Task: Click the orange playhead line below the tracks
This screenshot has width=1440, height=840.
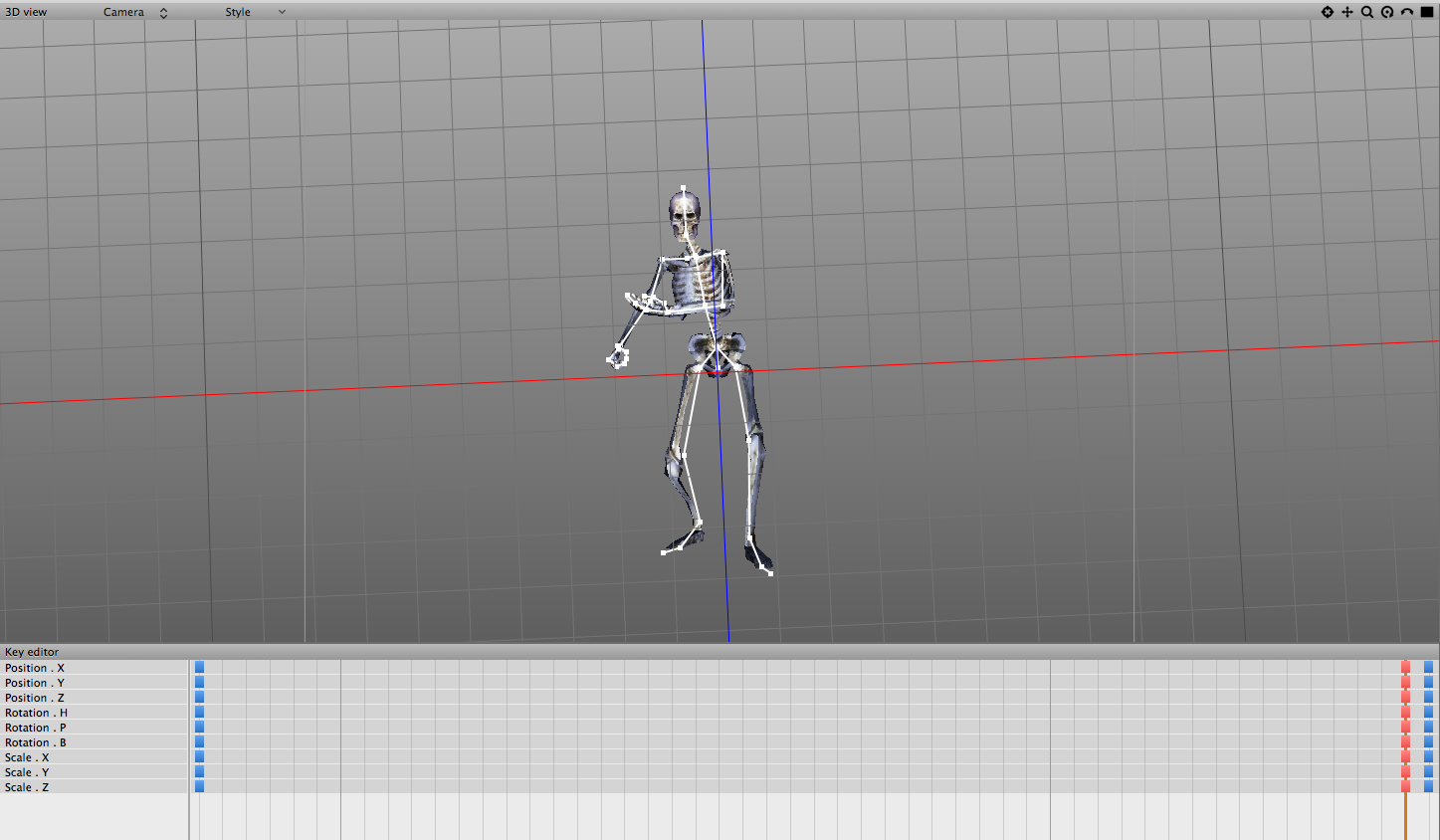Action: pyautogui.click(x=1405, y=818)
